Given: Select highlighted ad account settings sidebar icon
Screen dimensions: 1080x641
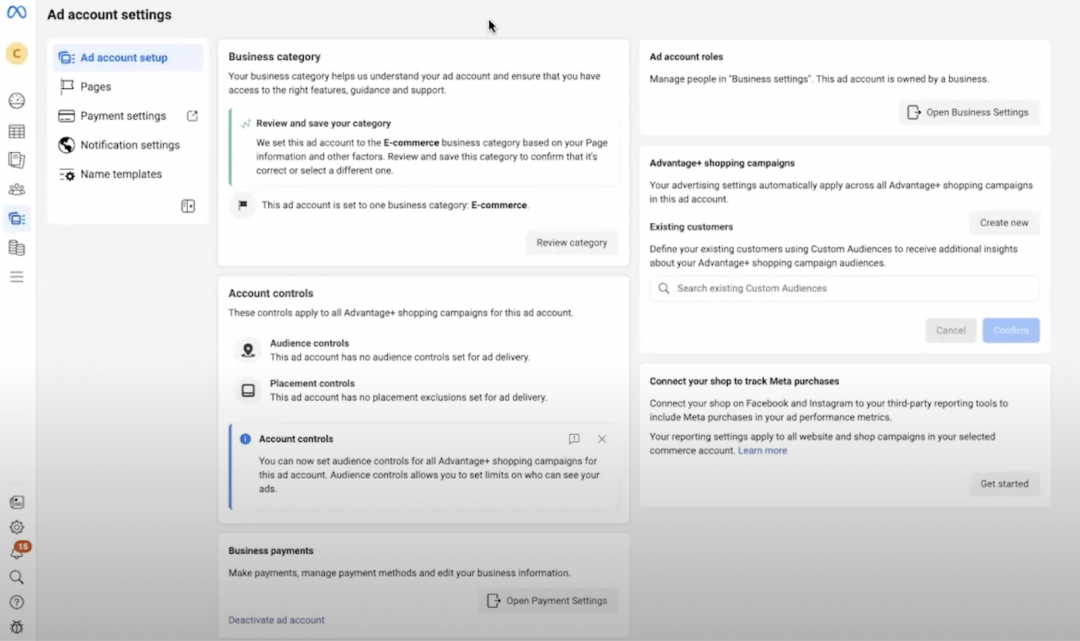Looking at the screenshot, I should click(17, 219).
